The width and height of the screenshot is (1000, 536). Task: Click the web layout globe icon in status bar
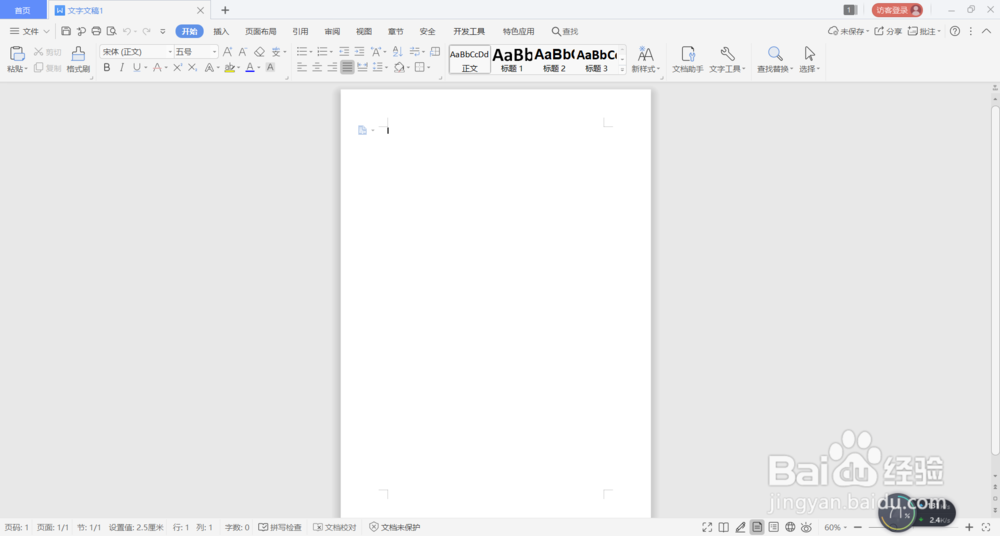click(790, 527)
